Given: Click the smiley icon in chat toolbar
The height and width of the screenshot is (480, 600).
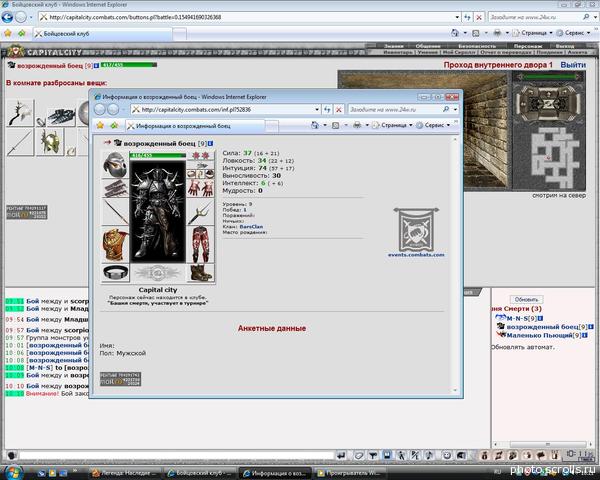Looking at the screenshot, I should (x=447, y=455).
